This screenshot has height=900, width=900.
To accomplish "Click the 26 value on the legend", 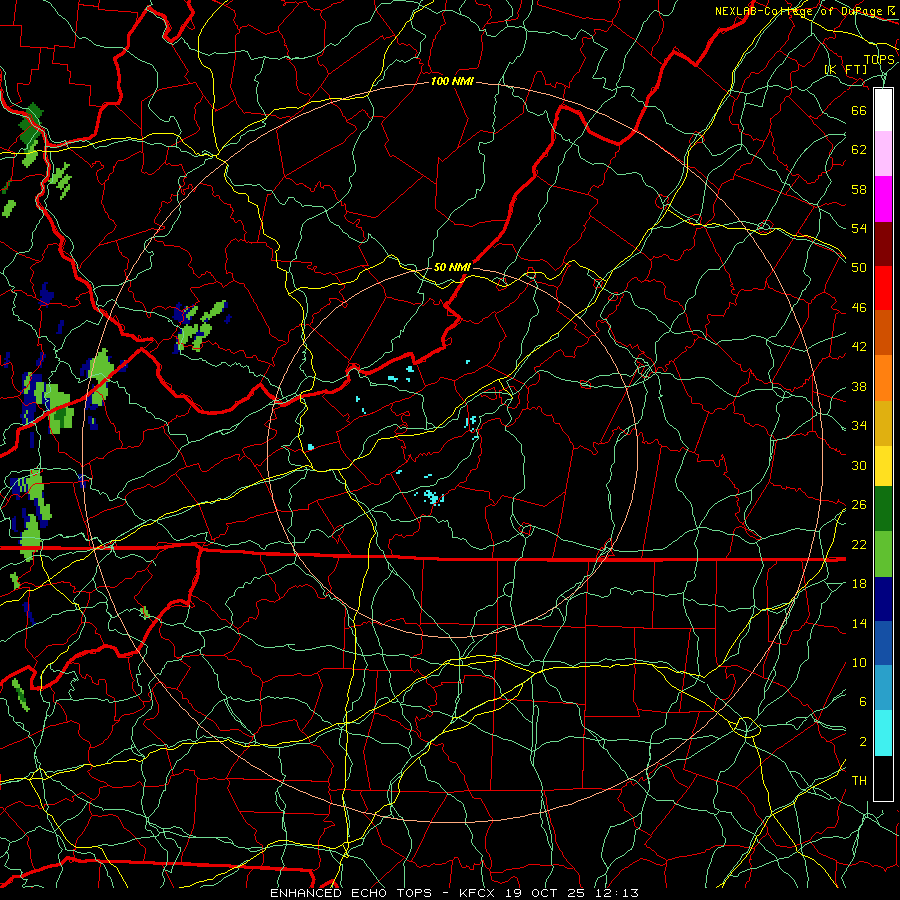I will [859, 504].
